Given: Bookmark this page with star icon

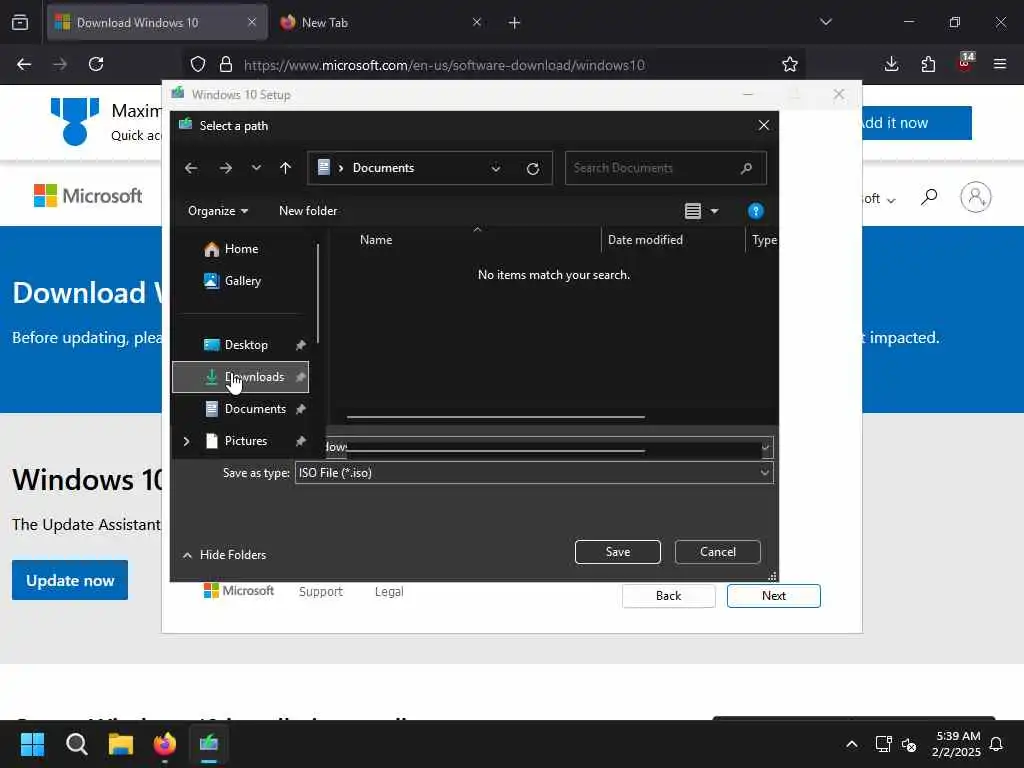Looking at the screenshot, I should tap(790, 64).
